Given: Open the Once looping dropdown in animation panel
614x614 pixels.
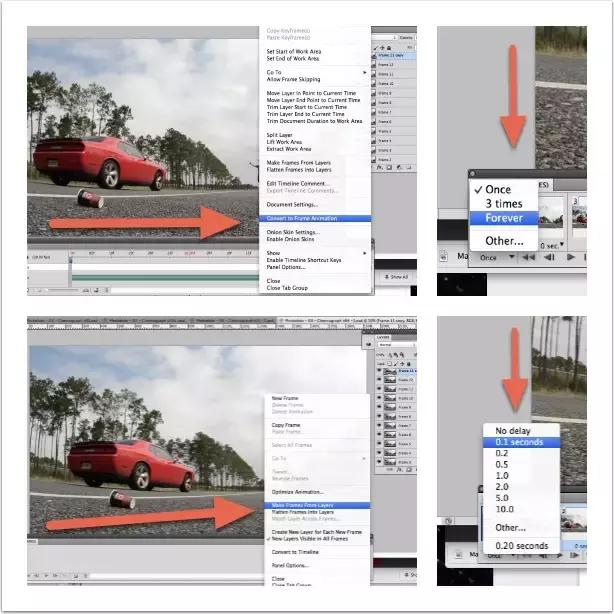Looking at the screenshot, I should coord(495,257).
